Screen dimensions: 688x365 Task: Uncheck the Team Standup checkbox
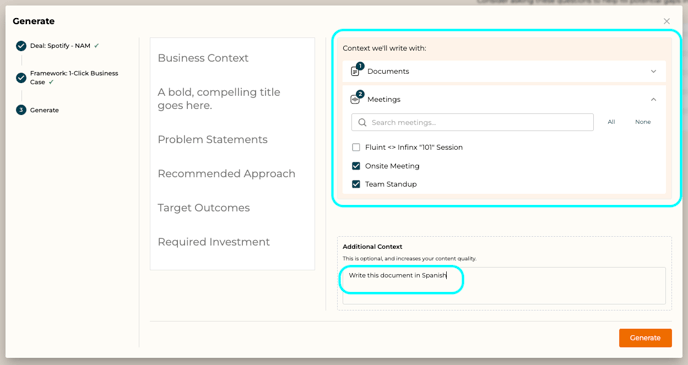click(x=356, y=184)
